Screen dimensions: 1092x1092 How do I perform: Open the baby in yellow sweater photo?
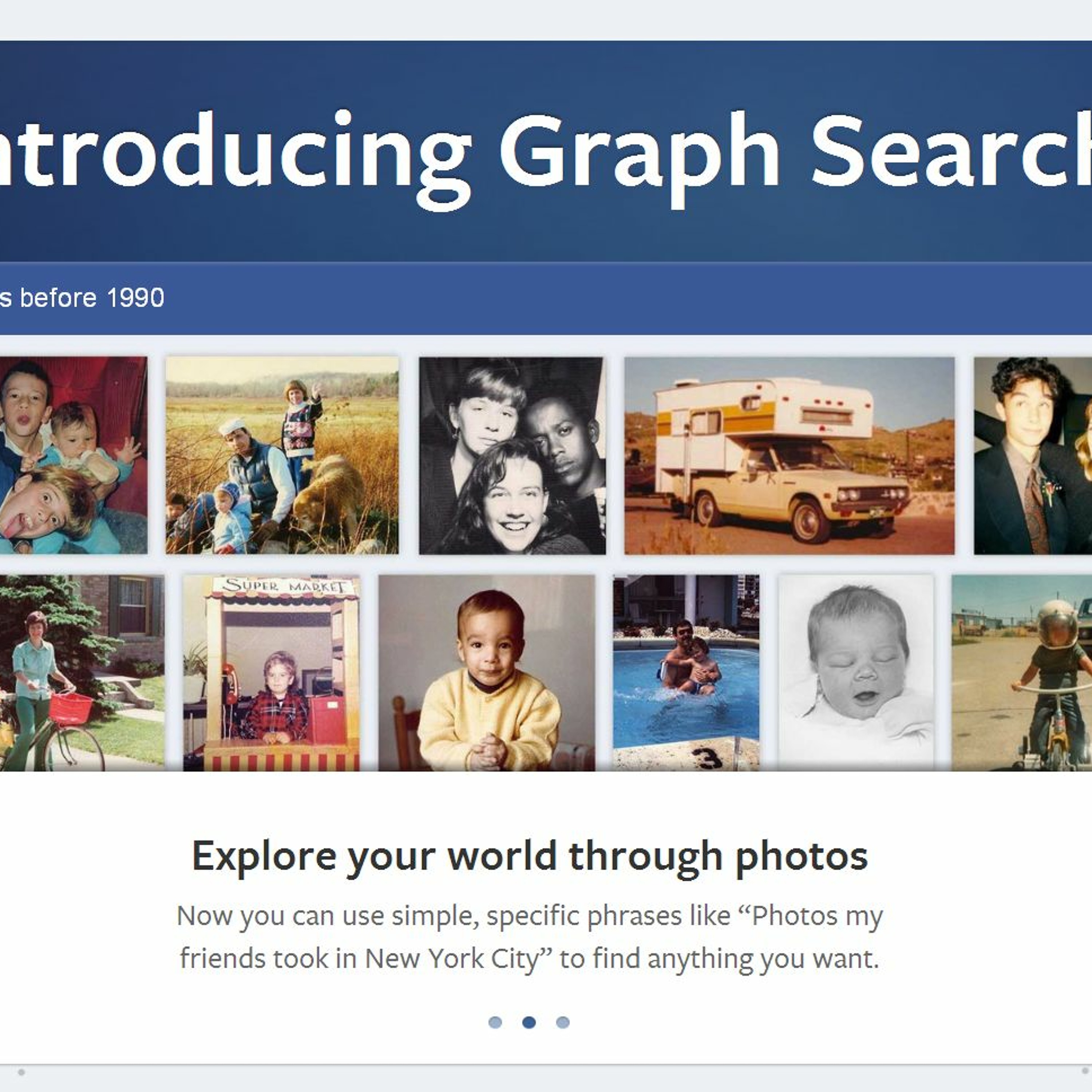pos(487,673)
